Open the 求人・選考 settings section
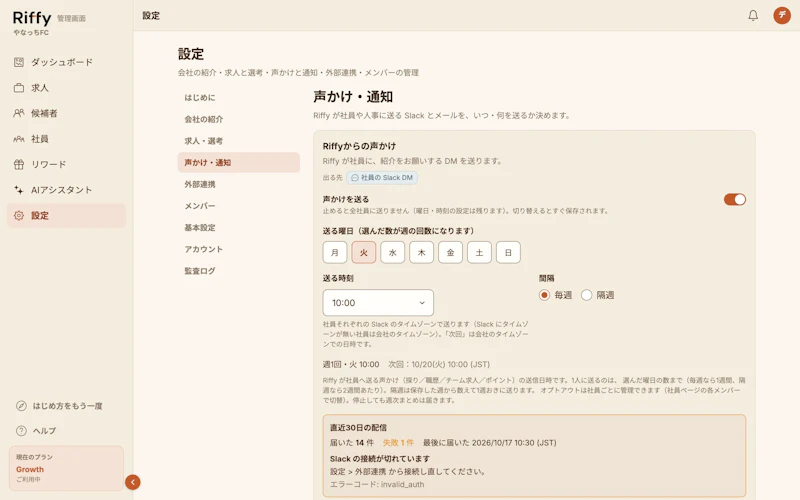 tap(238, 141)
